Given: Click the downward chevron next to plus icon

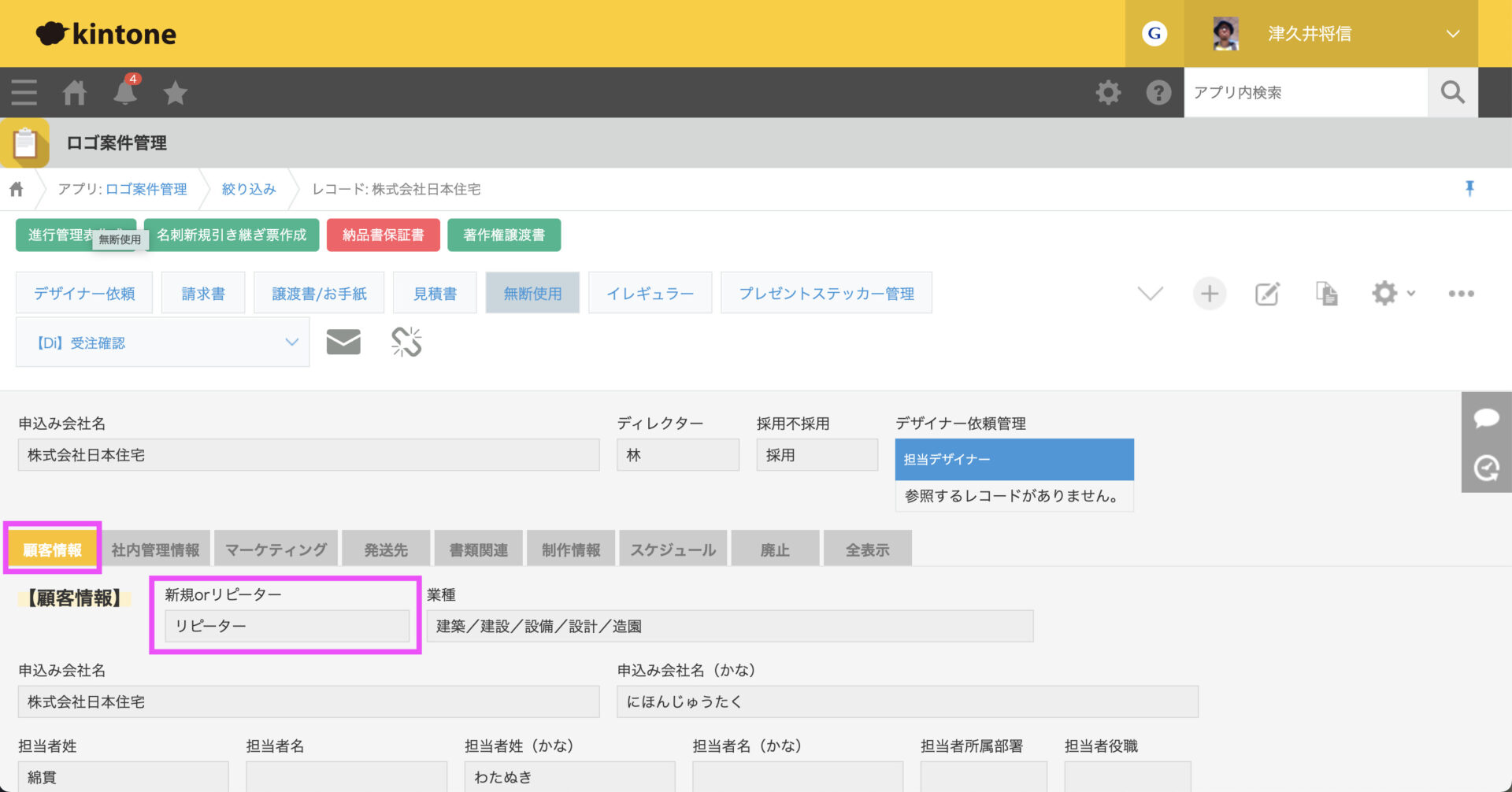Looking at the screenshot, I should 1151,294.
